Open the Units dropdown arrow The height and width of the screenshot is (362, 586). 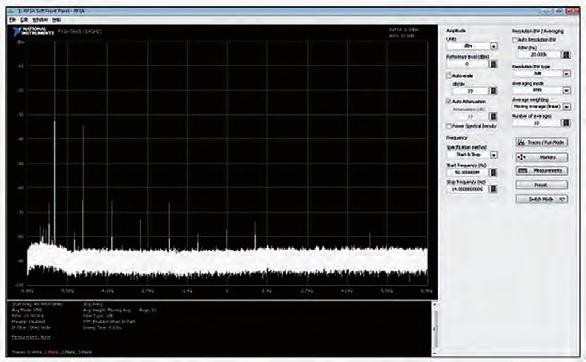tap(494, 46)
